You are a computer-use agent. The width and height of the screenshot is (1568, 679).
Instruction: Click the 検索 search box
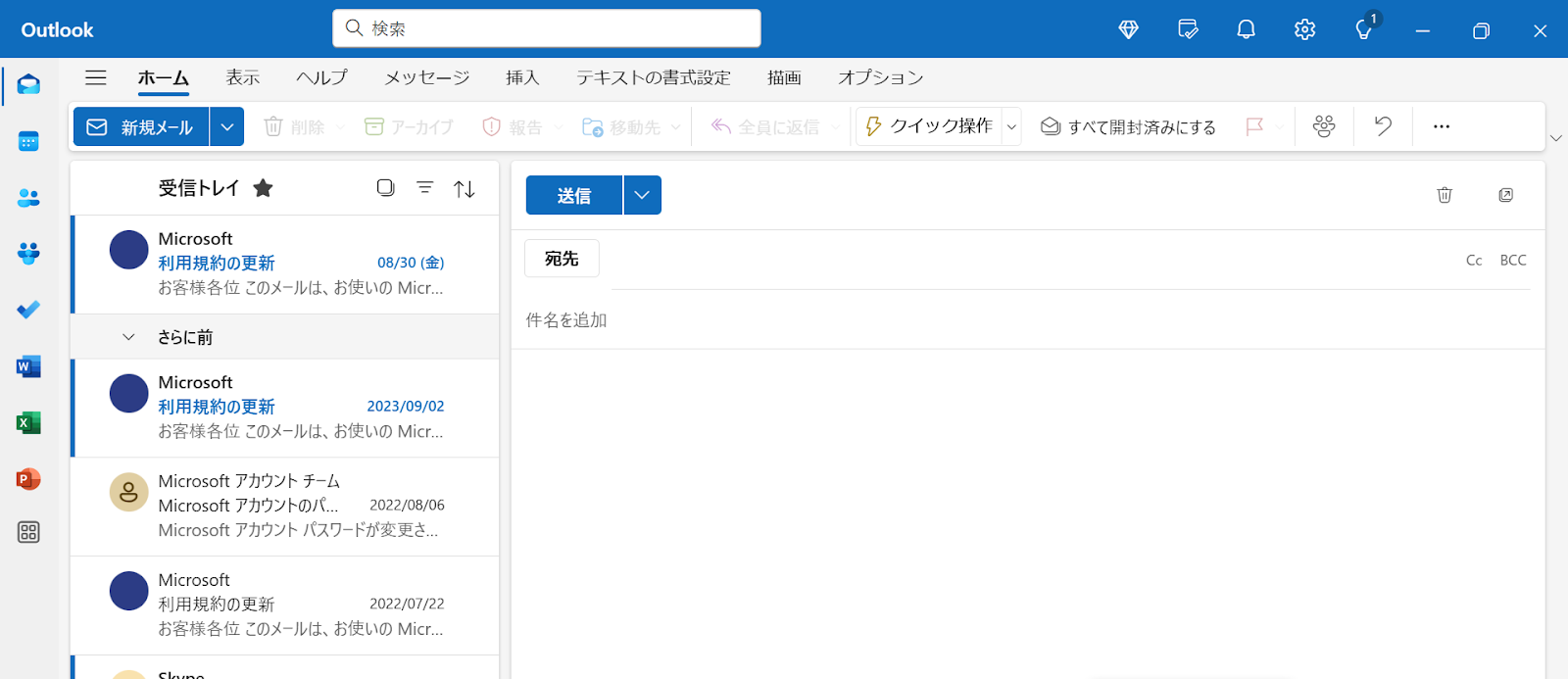pyautogui.click(x=547, y=28)
